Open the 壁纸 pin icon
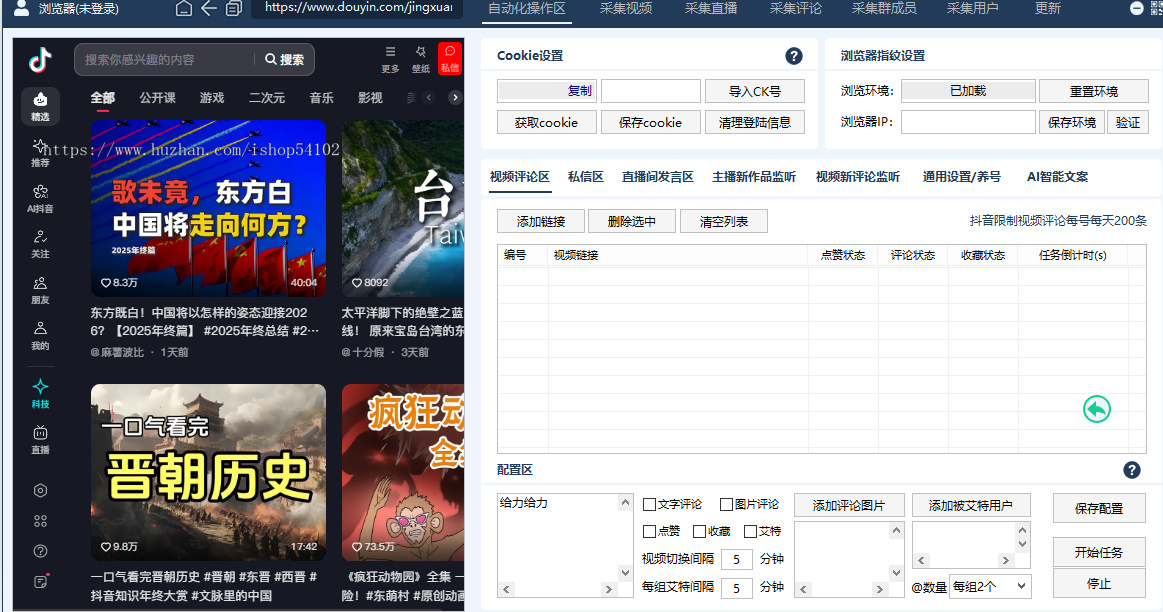 coord(421,59)
